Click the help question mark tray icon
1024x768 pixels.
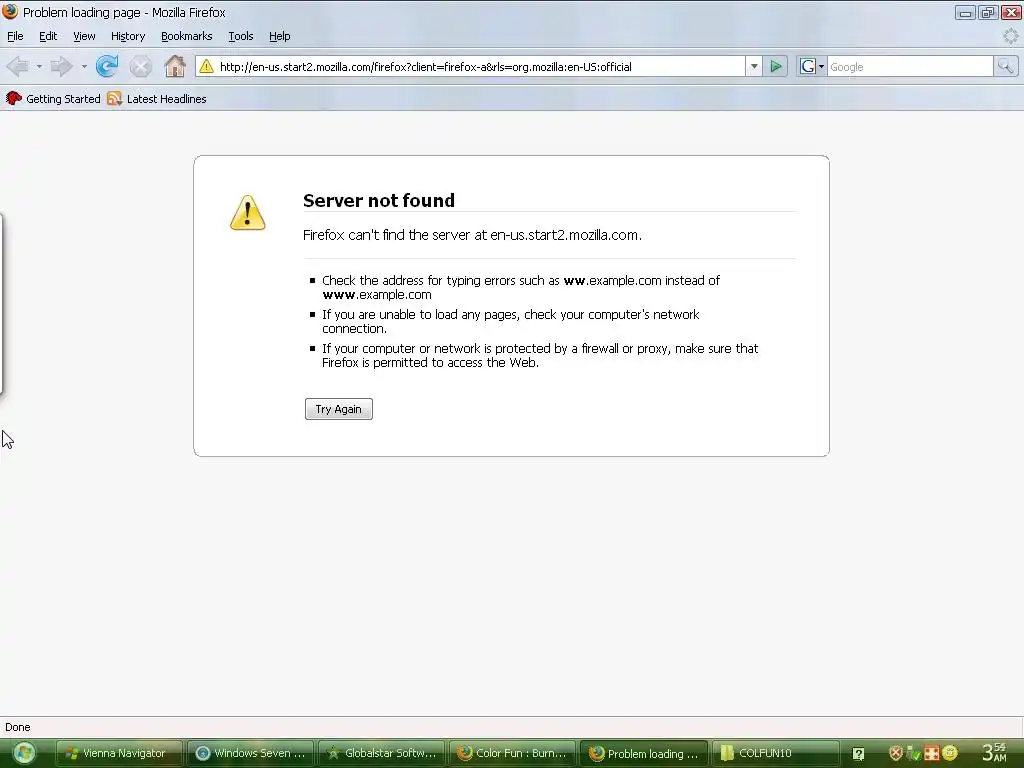[x=858, y=754]
